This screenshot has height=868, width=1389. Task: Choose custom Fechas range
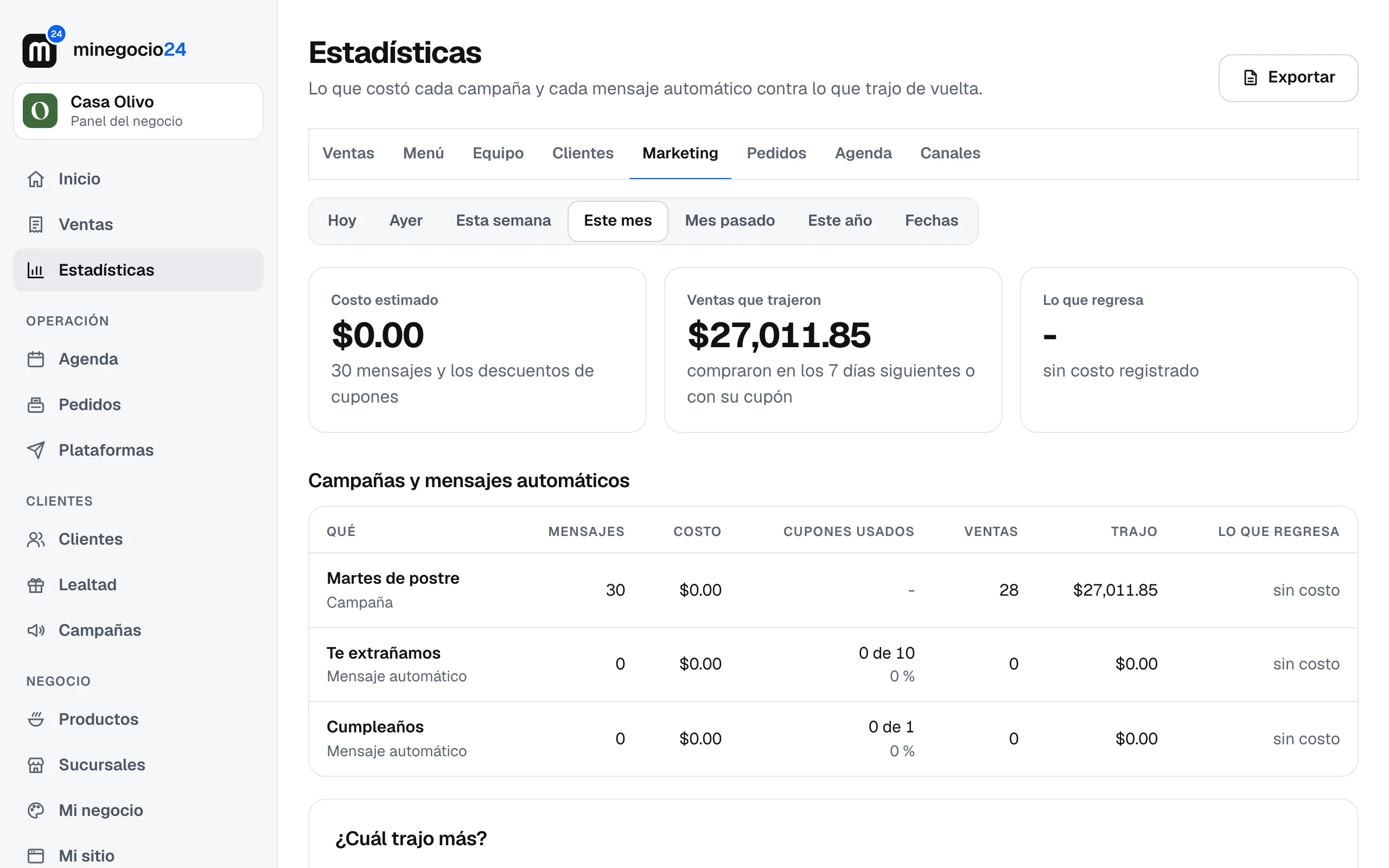[932, 221]
